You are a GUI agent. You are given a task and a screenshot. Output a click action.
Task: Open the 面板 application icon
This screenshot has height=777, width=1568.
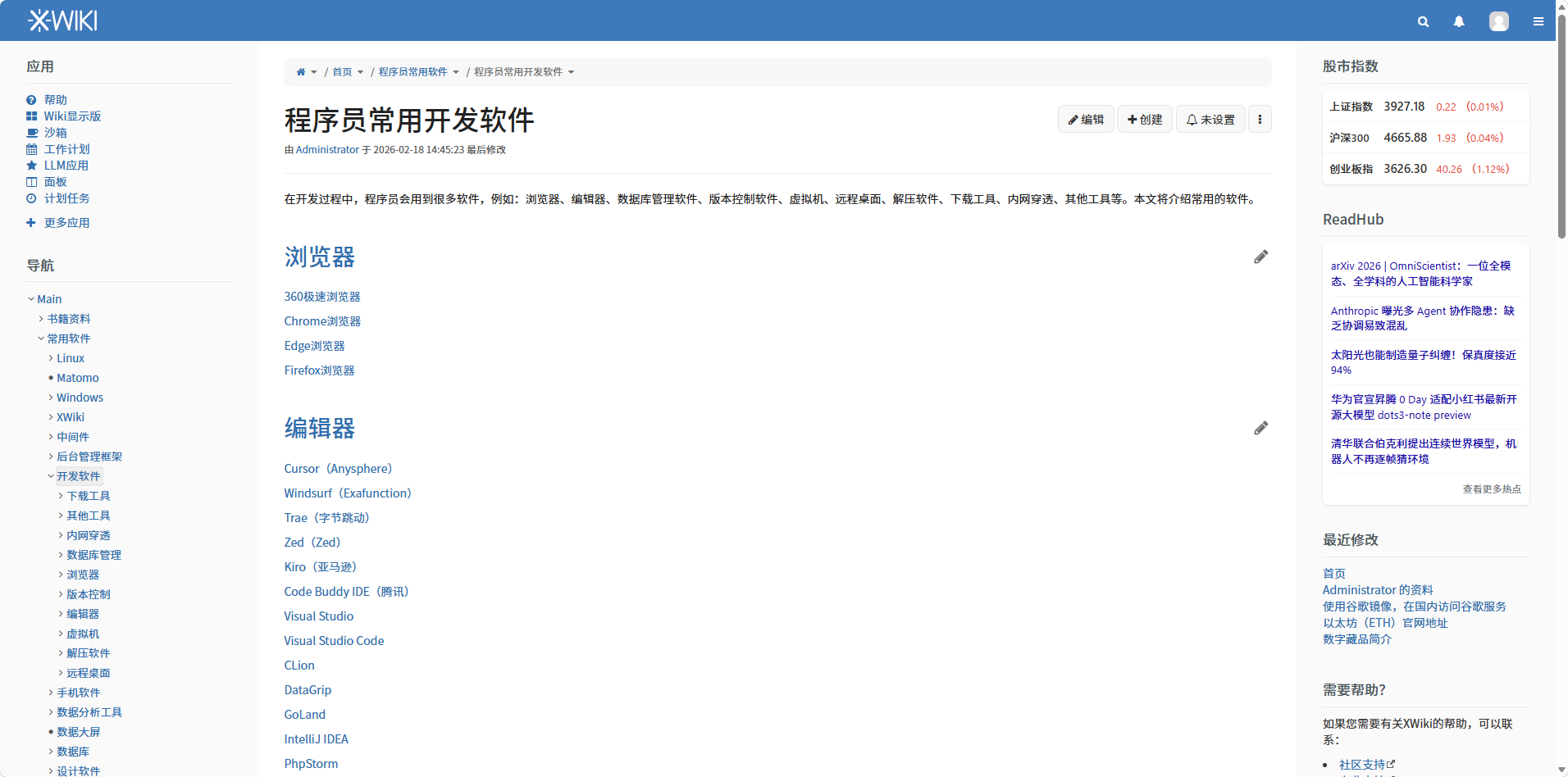[x=31, y=182]
